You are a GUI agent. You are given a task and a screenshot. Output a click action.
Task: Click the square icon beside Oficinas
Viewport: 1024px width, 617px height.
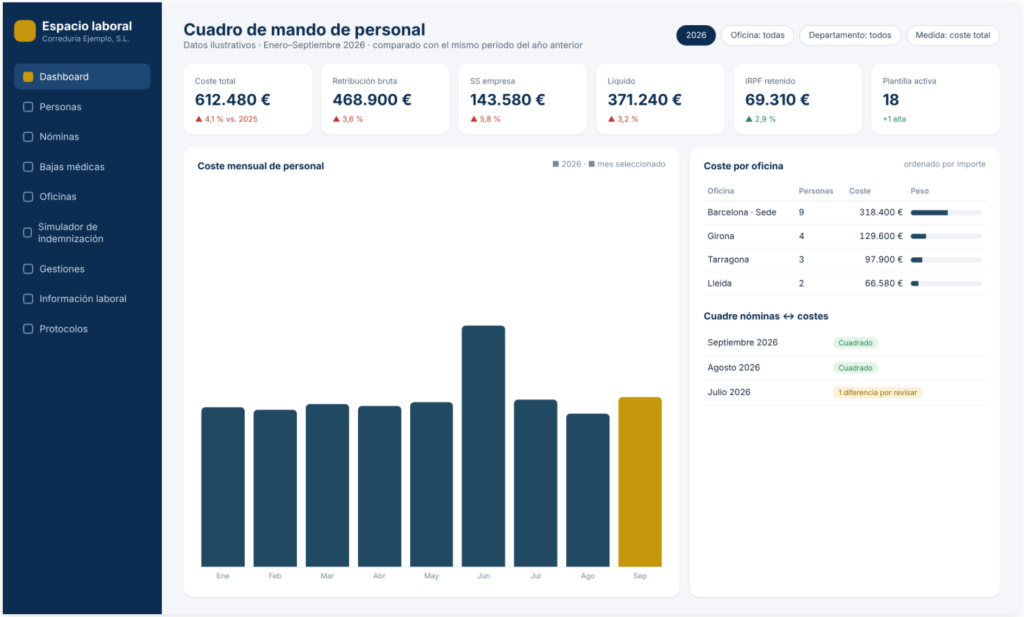[x=28, y=197]
